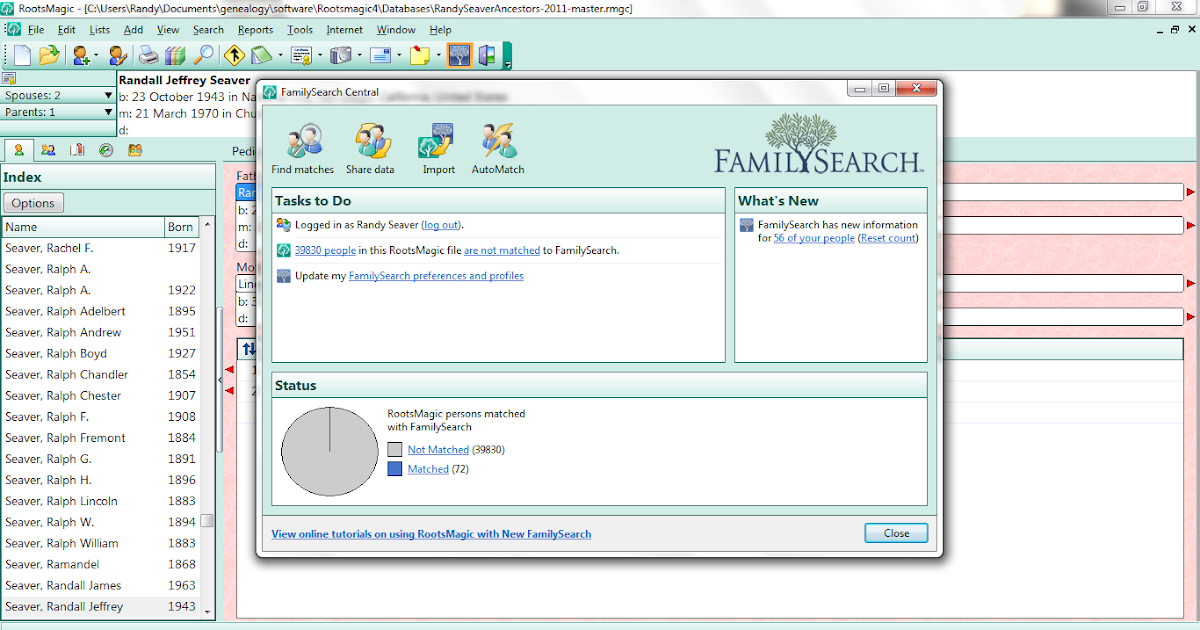Click the Reset count link

tap(887, 238)
